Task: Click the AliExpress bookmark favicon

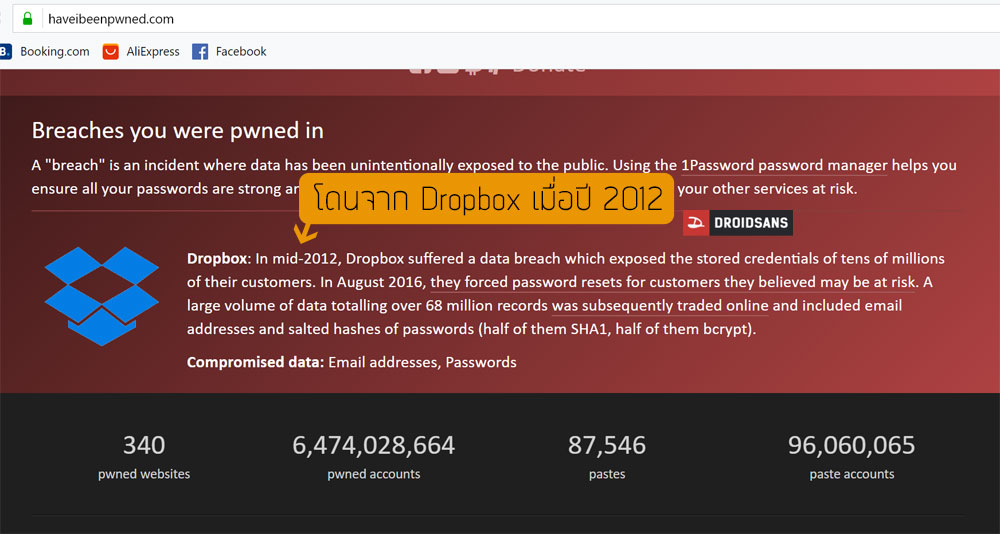Action: tap(110, 52)
